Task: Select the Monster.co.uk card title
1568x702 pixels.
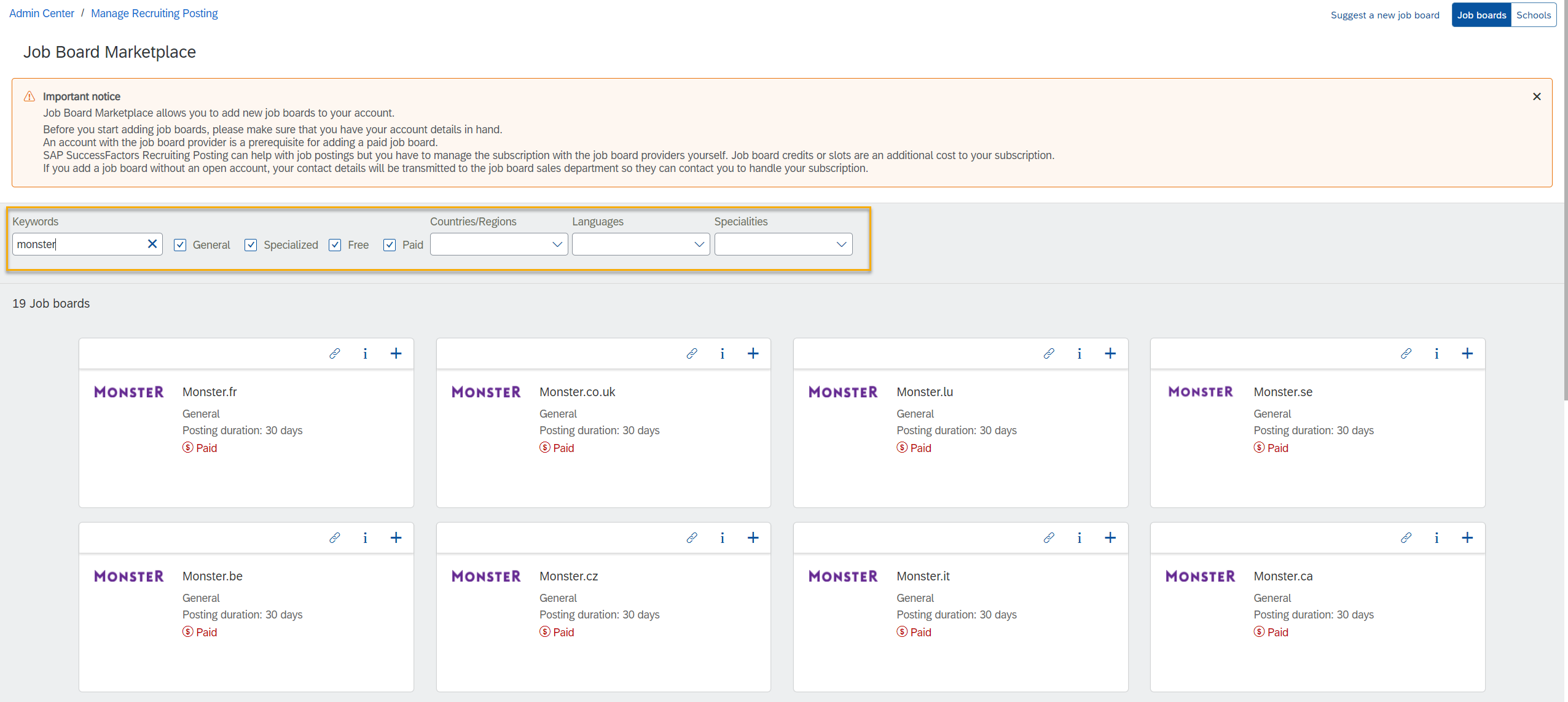Action: click(x=577, y=392)
